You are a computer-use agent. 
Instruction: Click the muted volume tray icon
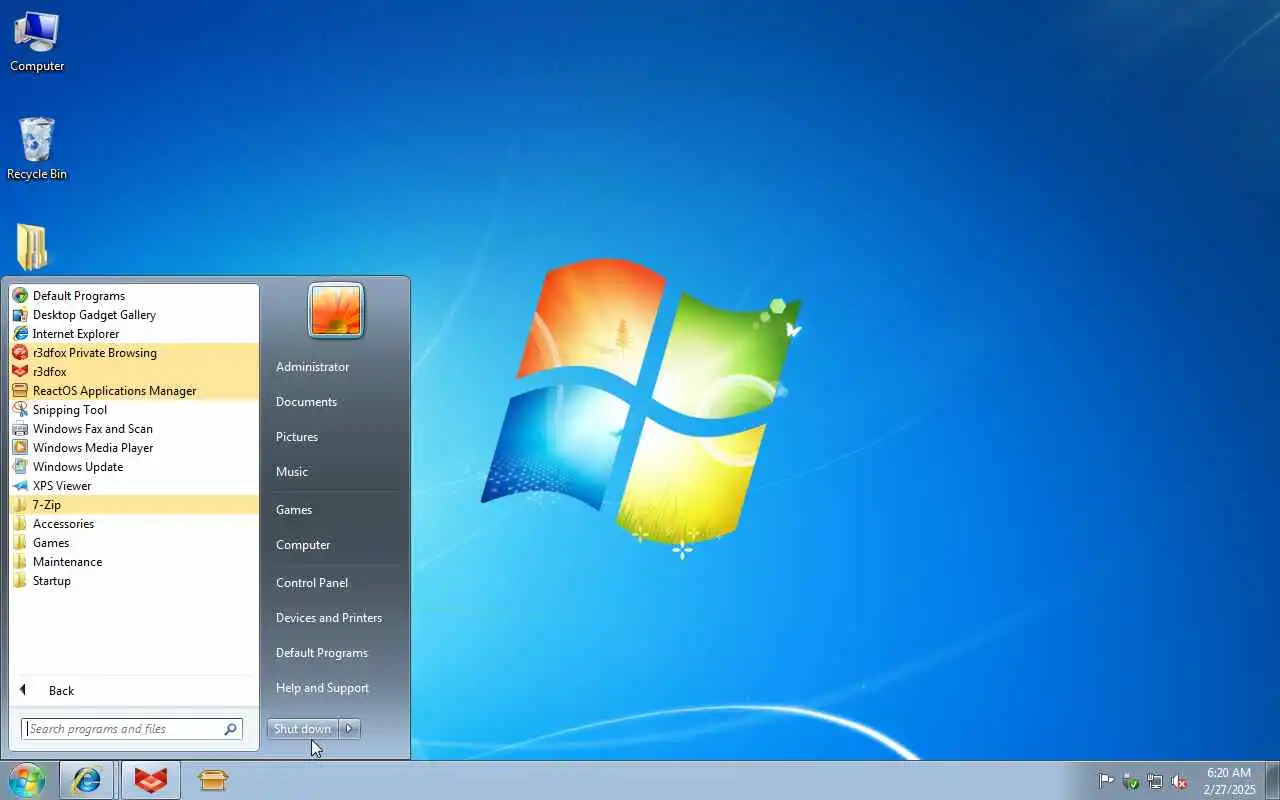click(x=1180, y=781)
